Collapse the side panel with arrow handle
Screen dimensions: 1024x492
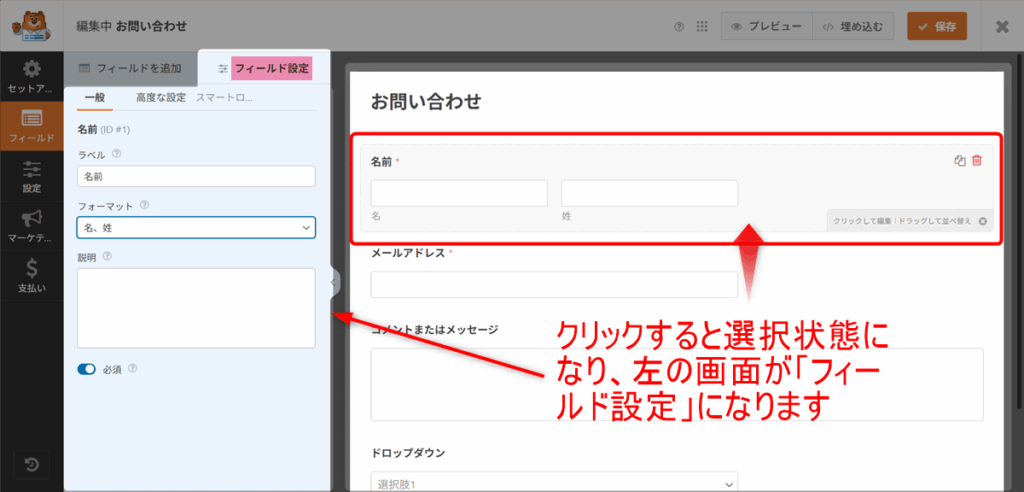tap(334, 282)
